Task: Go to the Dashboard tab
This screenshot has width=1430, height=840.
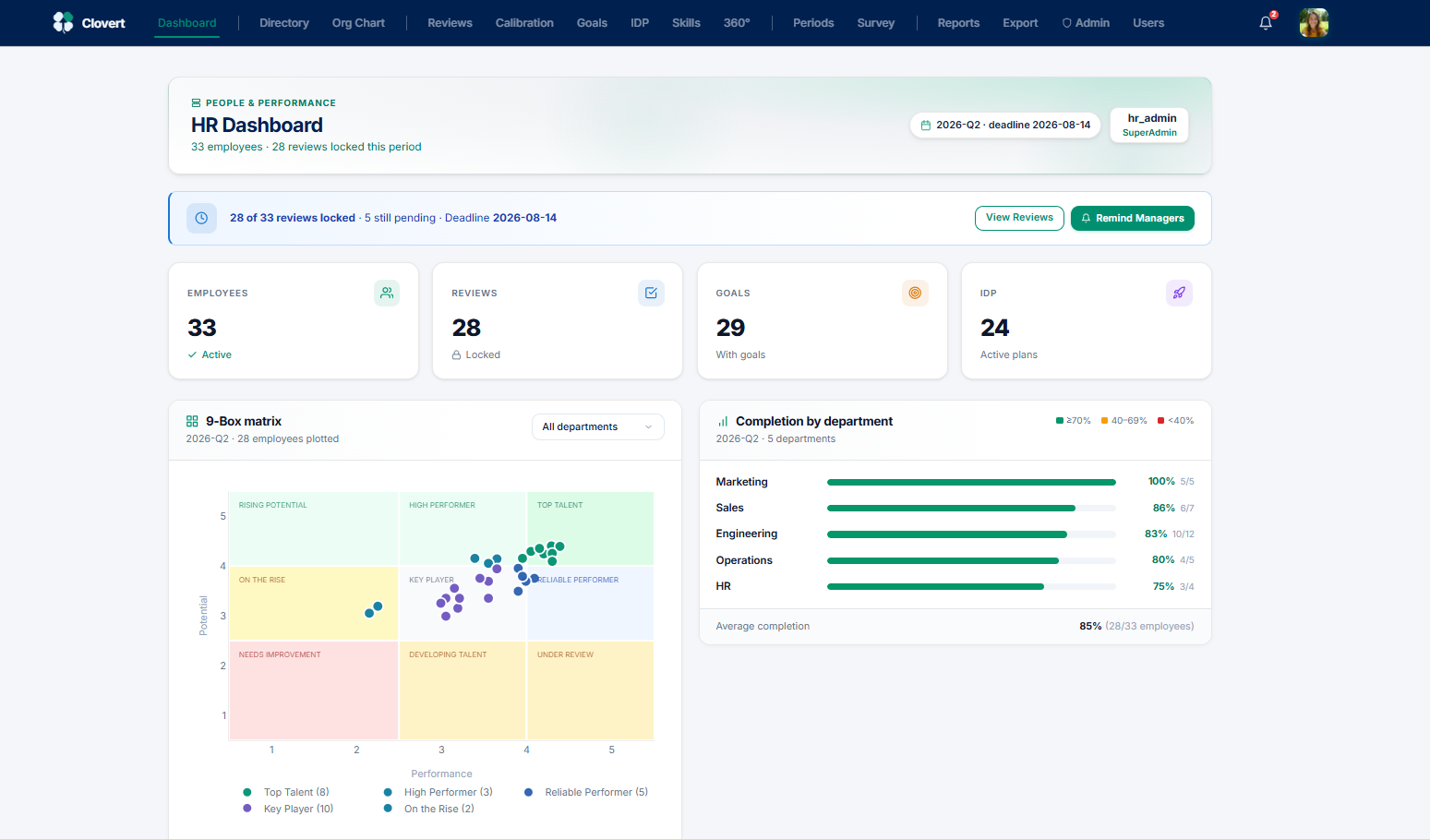Action: [x=187, y=23]
